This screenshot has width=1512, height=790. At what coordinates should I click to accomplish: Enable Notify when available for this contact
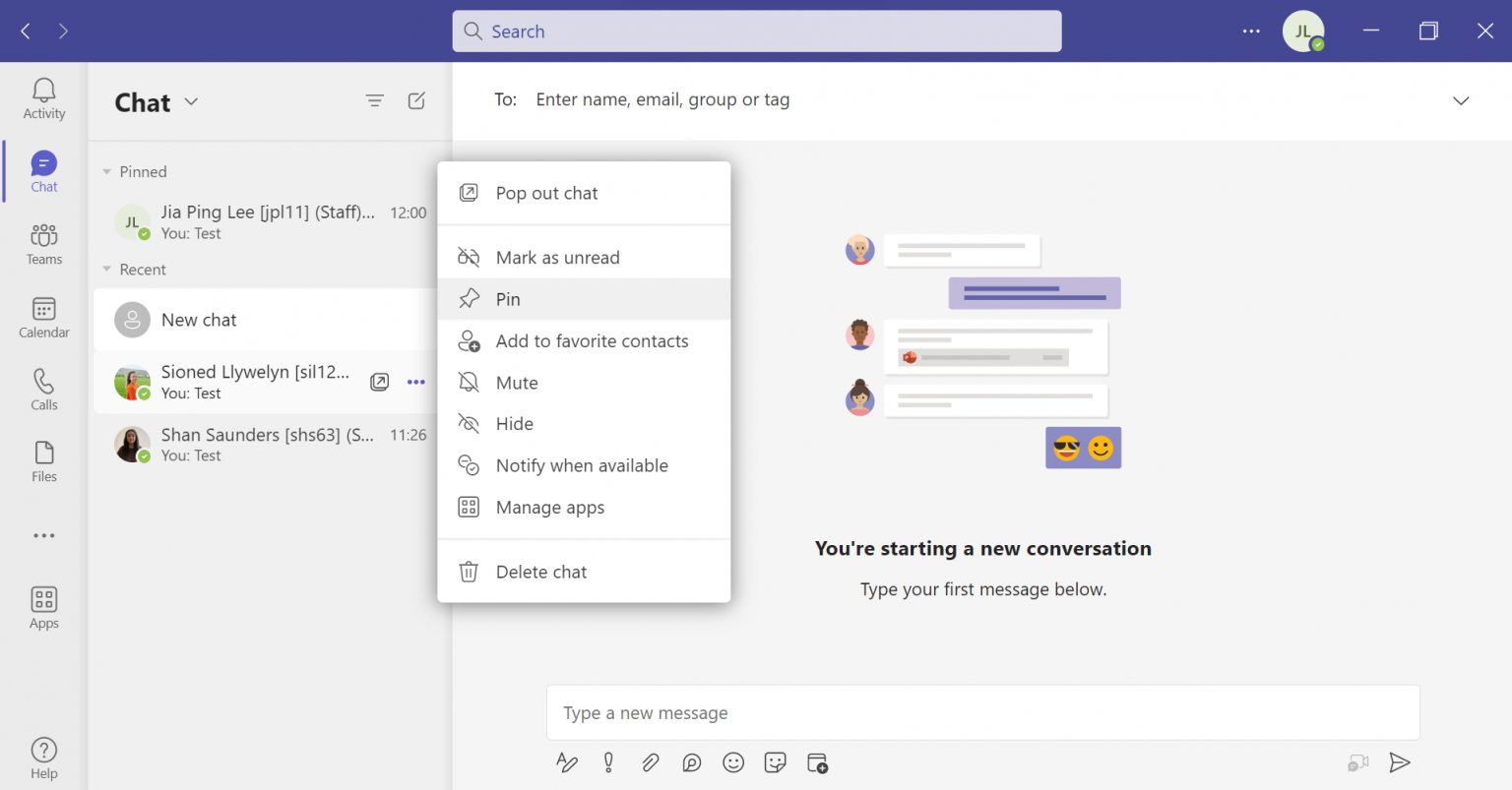(581, 464)
